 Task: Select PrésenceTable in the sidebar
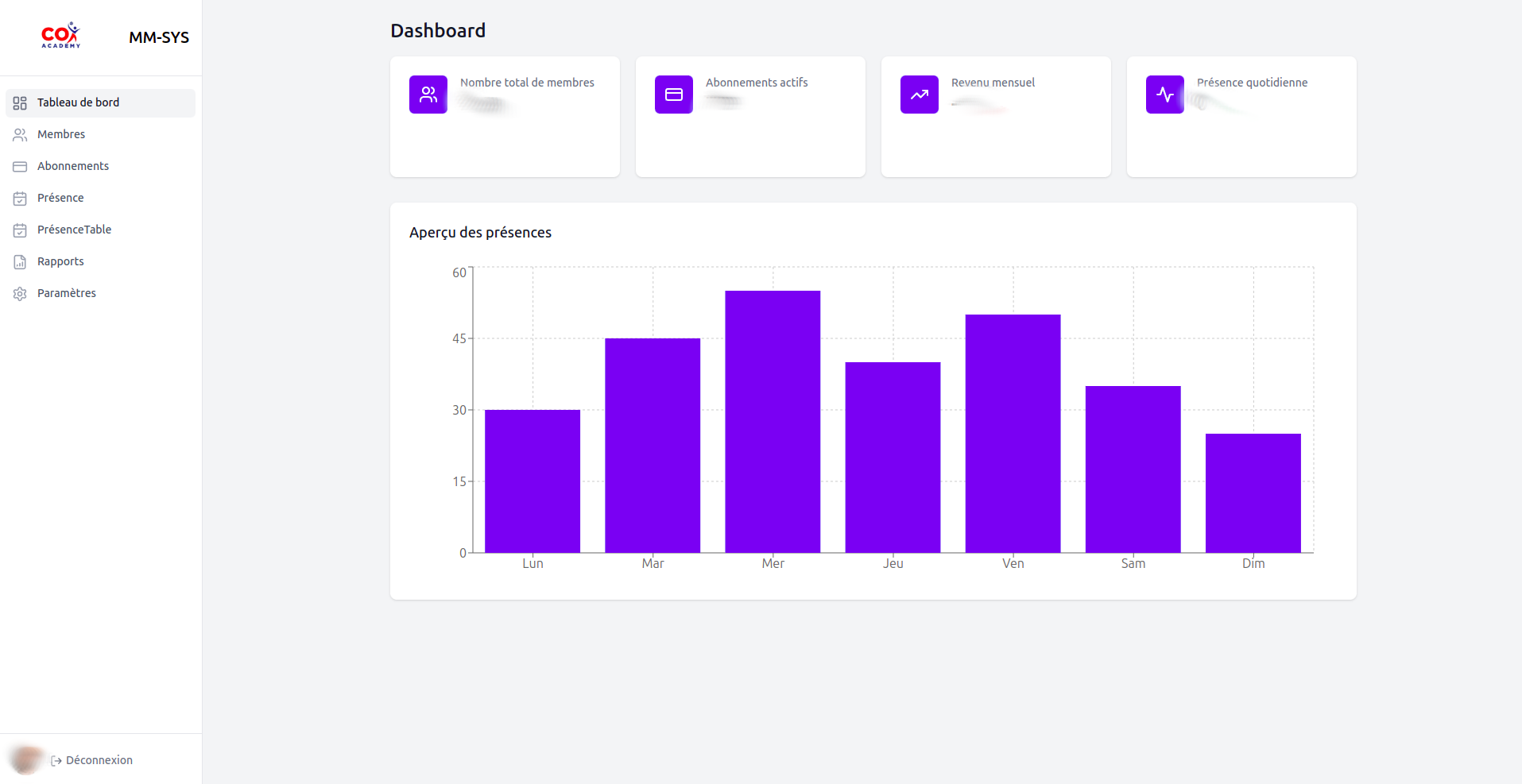tap(74, 230)
